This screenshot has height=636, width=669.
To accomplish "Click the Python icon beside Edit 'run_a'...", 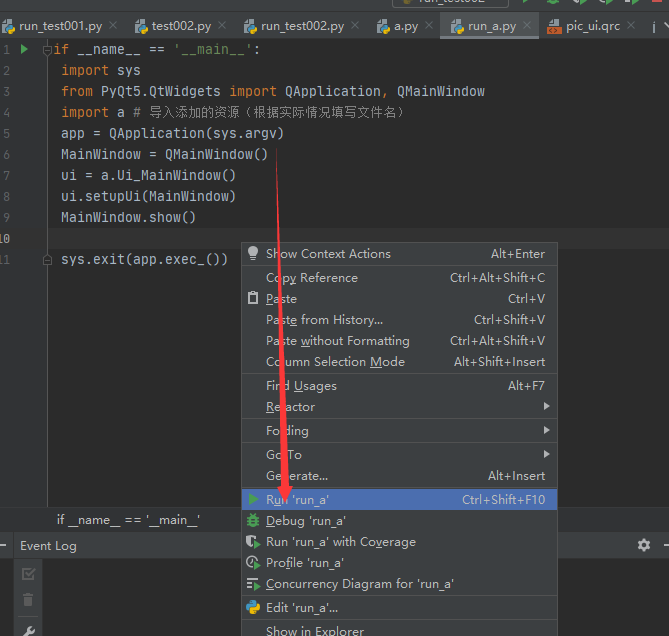I will click(253, 607).
